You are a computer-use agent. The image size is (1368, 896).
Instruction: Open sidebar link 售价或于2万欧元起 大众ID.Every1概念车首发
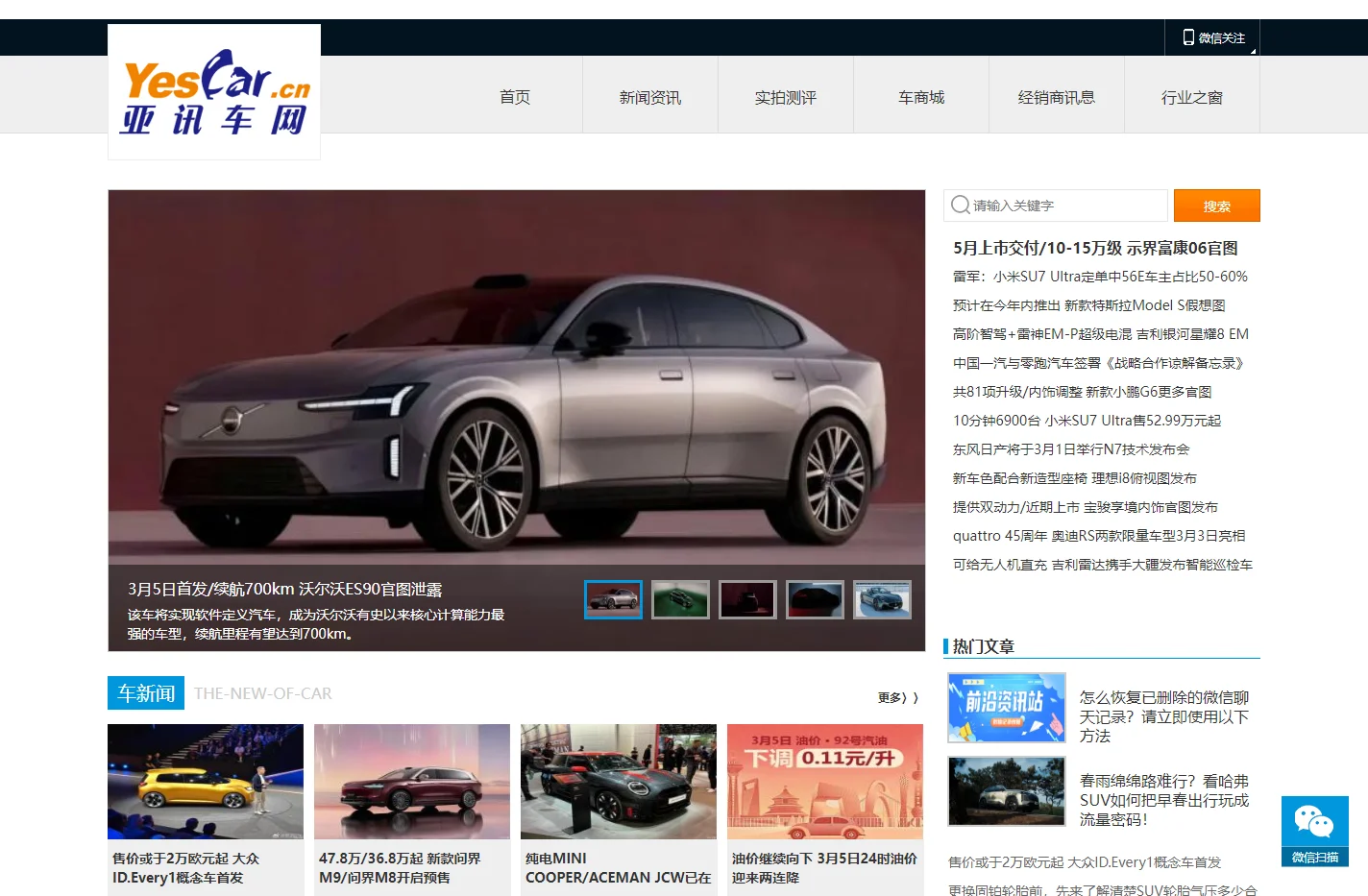1085,862
